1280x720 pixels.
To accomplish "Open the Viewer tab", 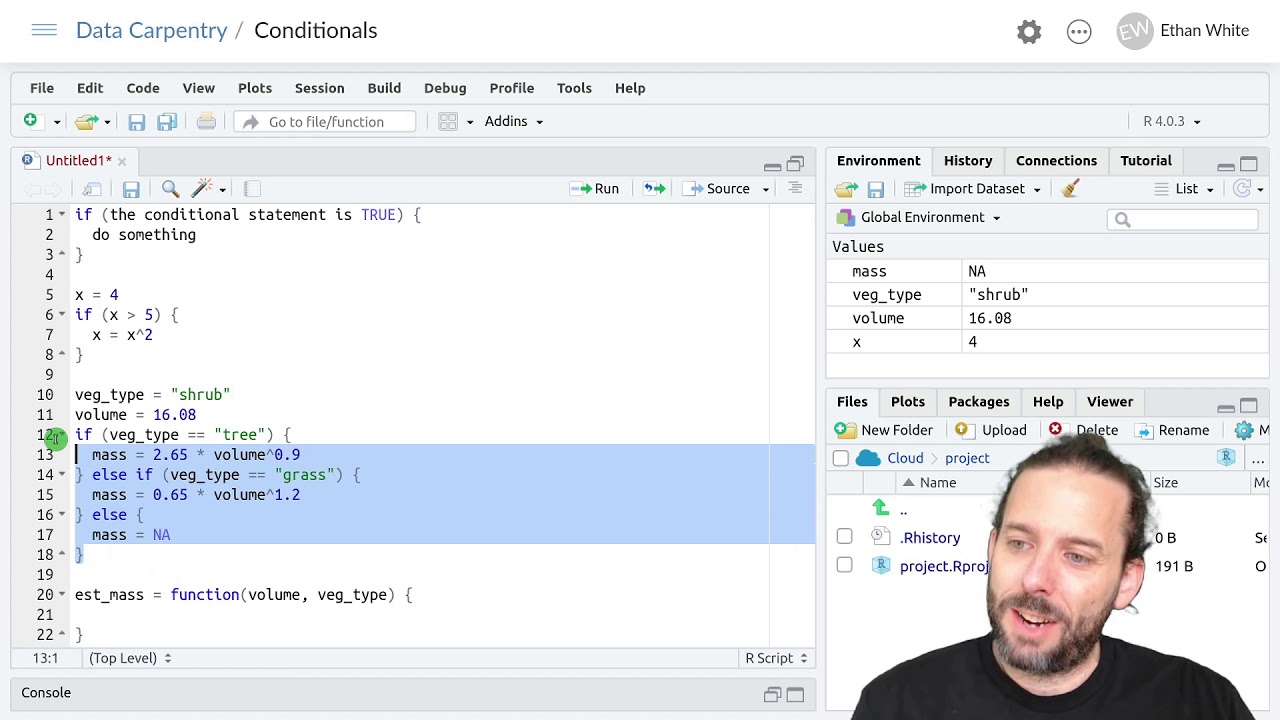I will point(1110,402).
